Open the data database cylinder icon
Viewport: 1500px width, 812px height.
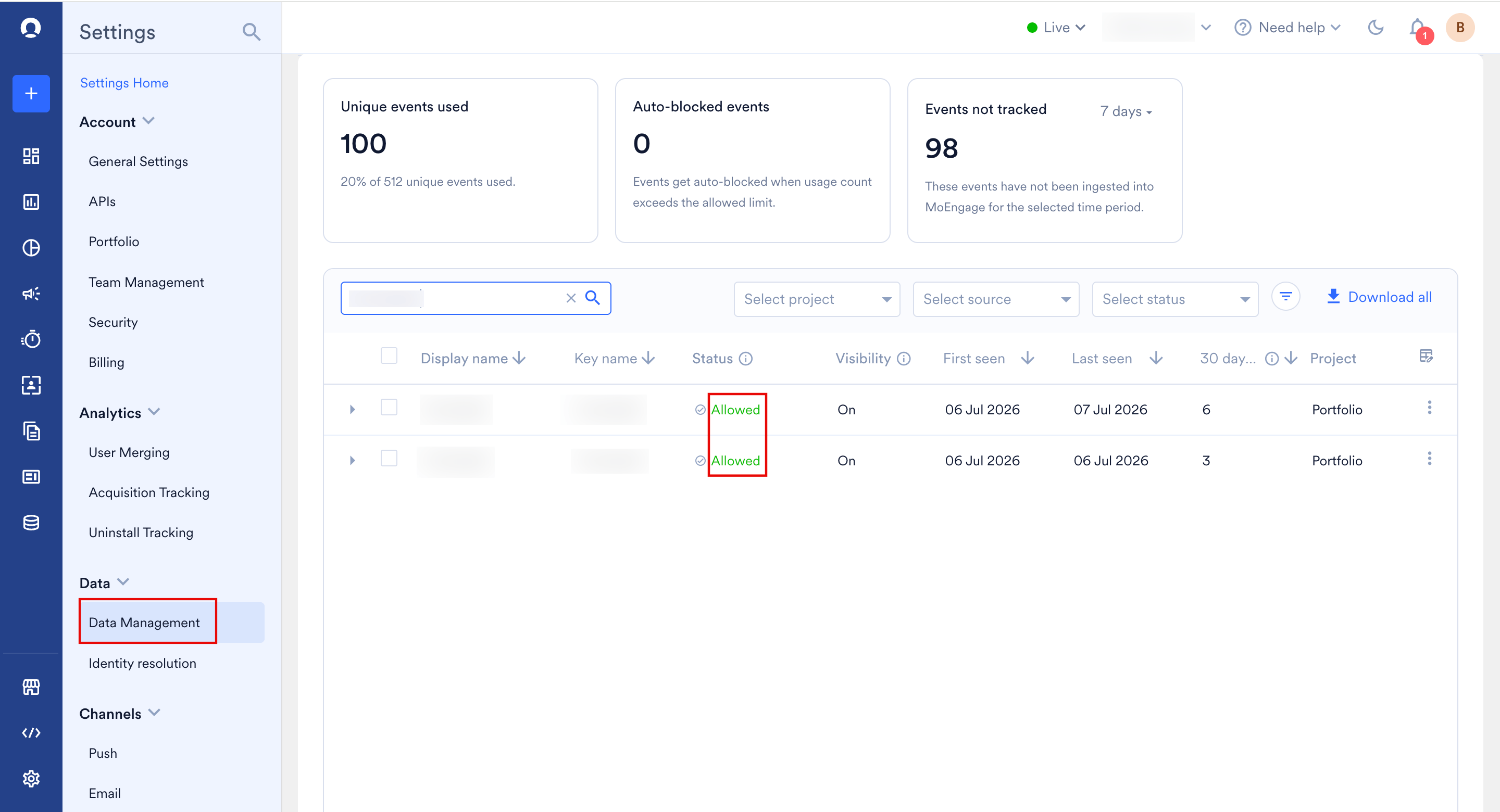click(x=31, y=523)
